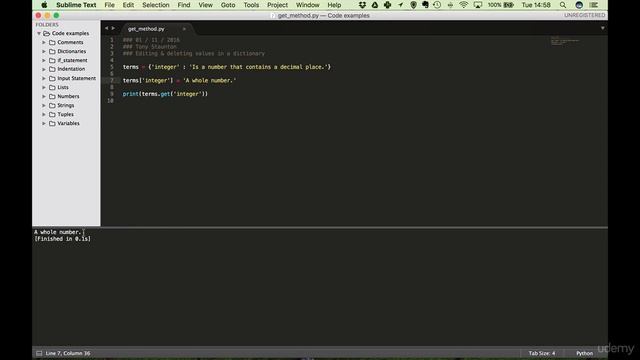Screen dimensions: 640x360
Task: Click the Code examples folder icon
Action: pyautogui.click(x=47, y=33)
